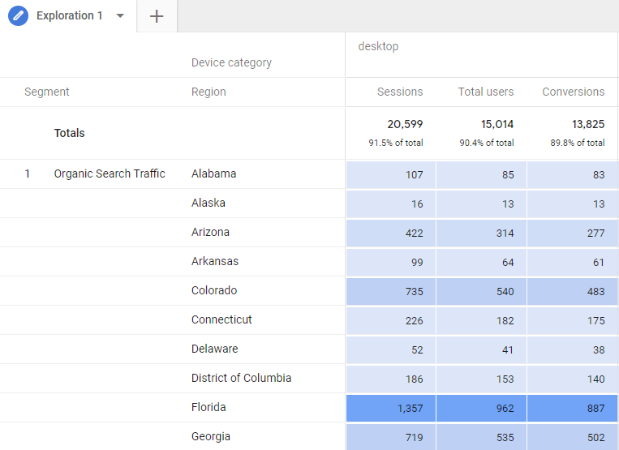Sort by the Total users column header
The image size is (619, 450).
486,92
